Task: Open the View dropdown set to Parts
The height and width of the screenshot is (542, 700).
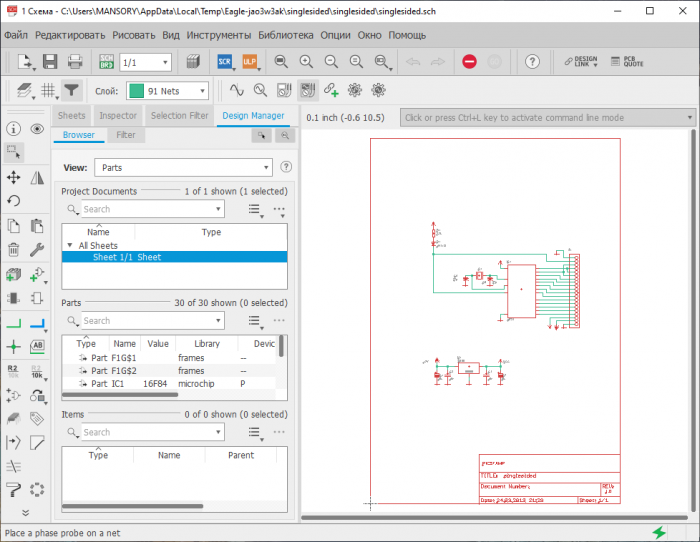Action: (x=183, y=168)
